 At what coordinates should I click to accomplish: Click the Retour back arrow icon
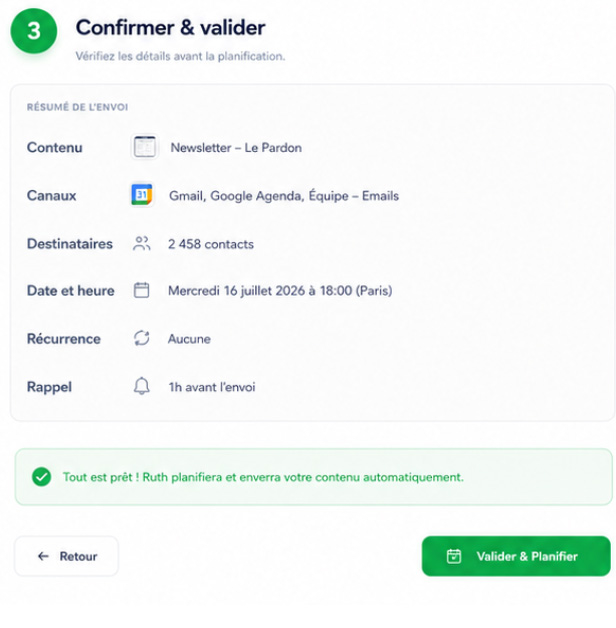[x=43, y=556]
